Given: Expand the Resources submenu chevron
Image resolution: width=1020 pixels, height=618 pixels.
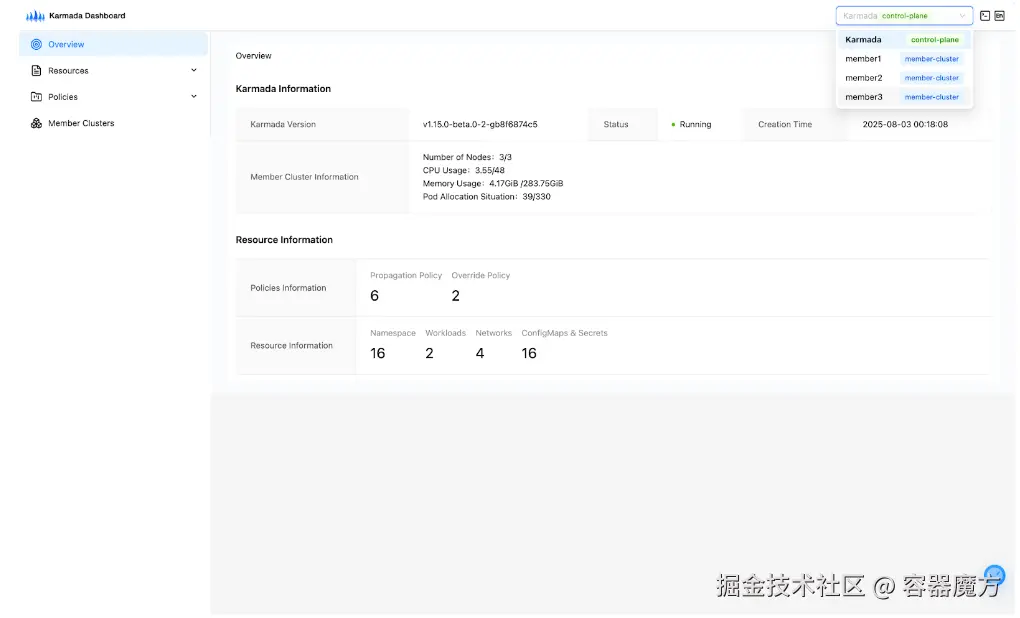Looking at the screenshot, I should (x=193, y=70).
